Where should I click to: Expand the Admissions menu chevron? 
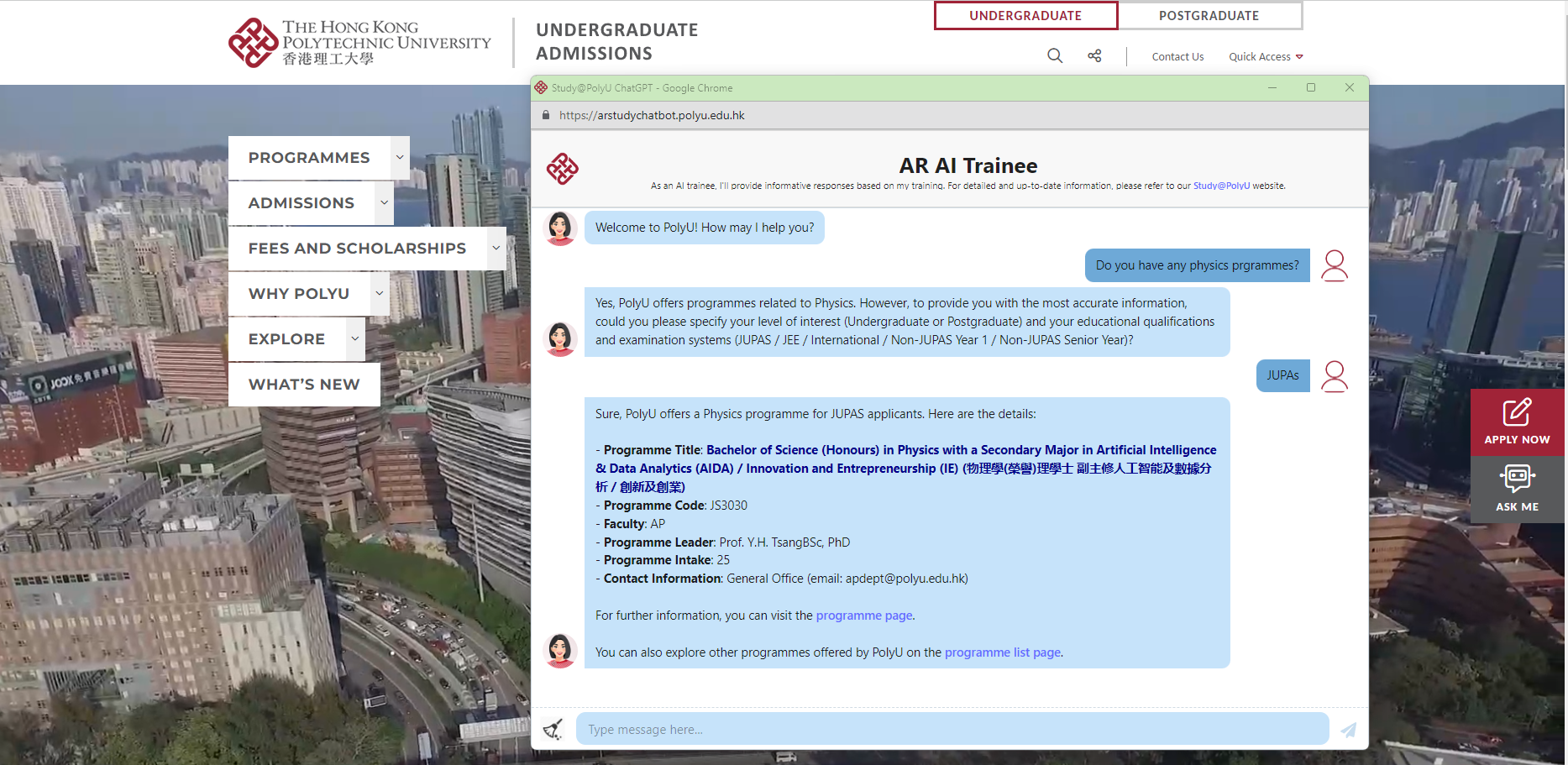point(384,203)
